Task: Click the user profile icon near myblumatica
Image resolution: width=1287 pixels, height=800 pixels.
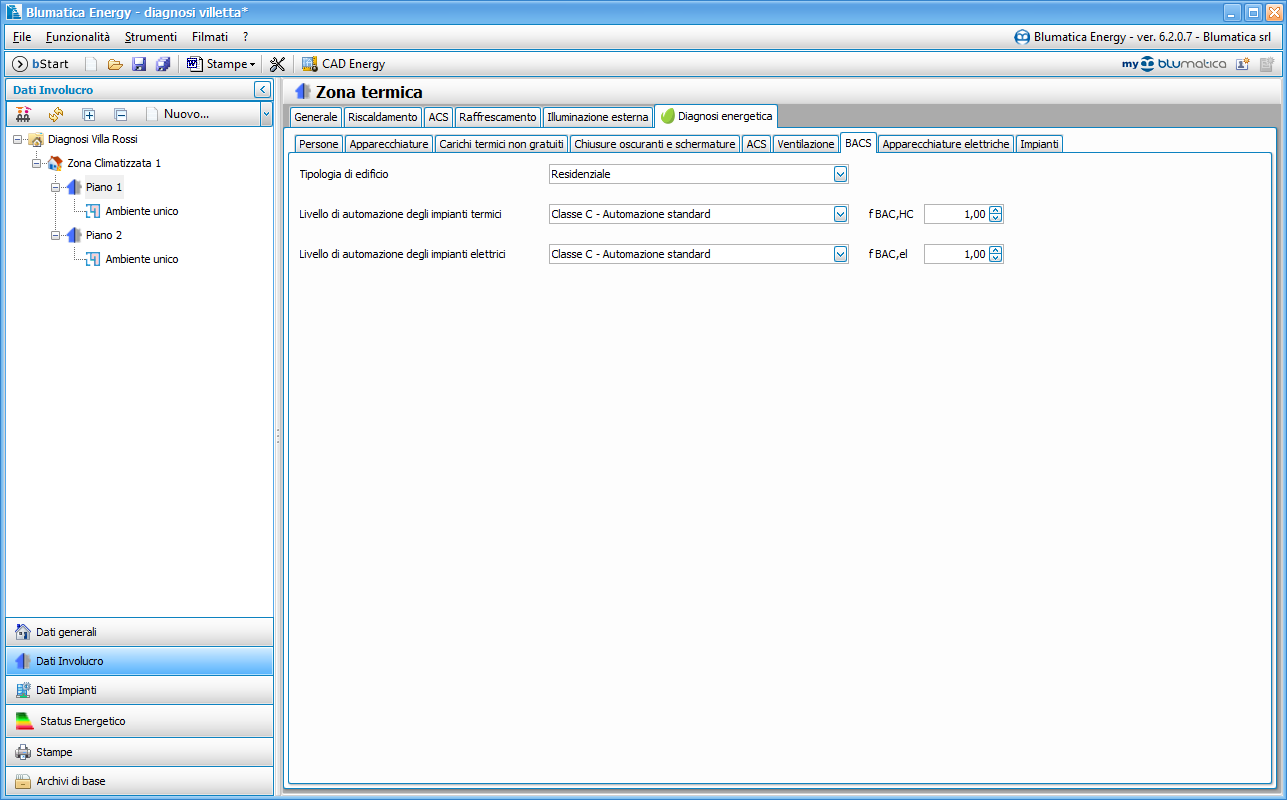Action: 1243,64
